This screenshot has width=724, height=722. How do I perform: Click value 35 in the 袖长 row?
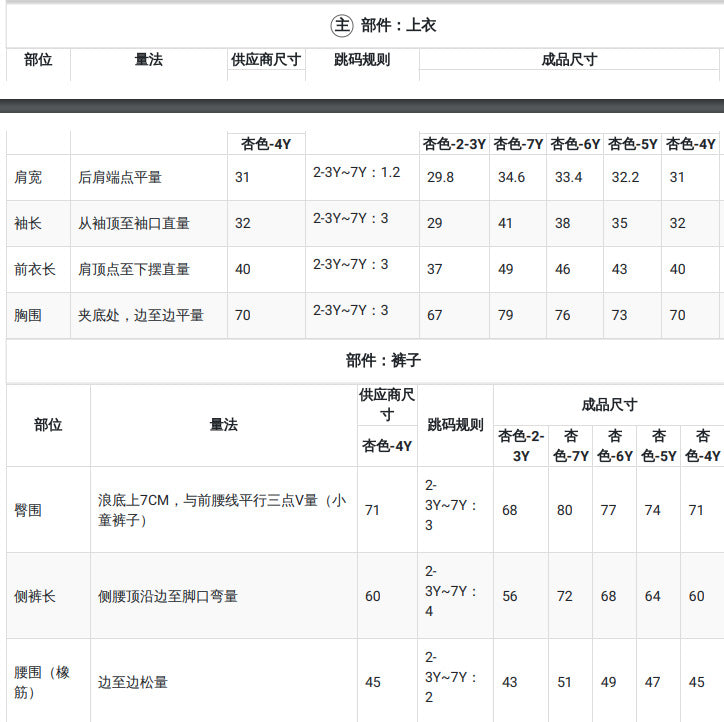click(x=619, y=223)
